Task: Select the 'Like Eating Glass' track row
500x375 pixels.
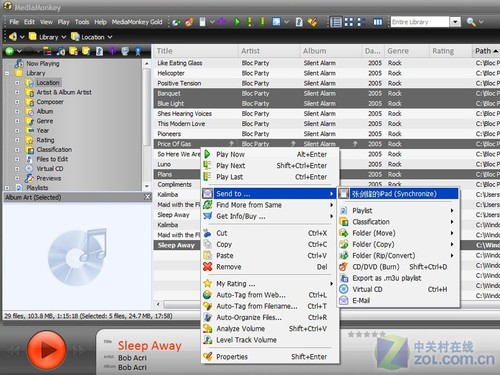Action: tap(326, 63)
